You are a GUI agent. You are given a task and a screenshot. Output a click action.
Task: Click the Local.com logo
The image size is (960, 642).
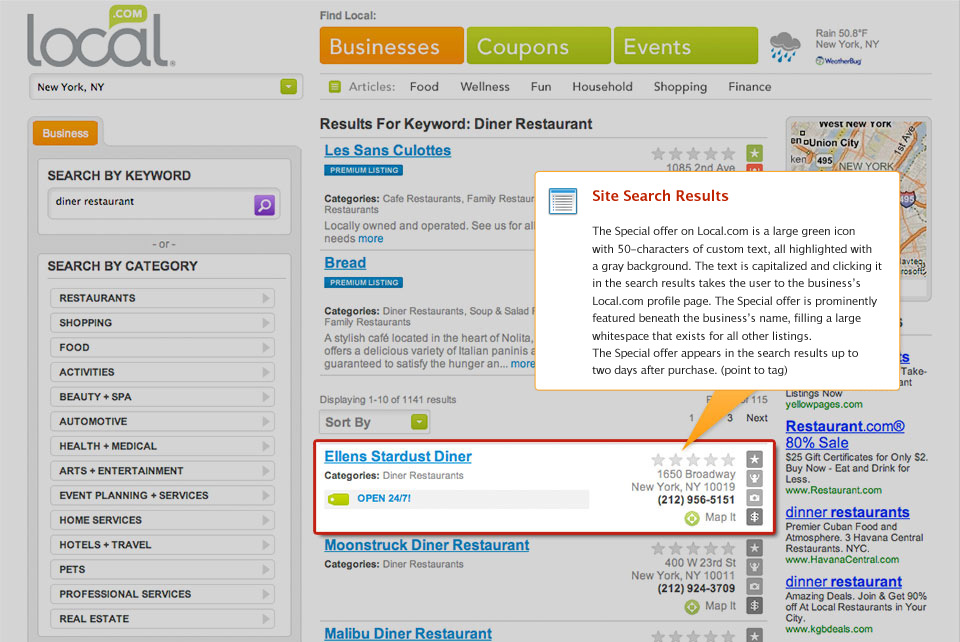tap(101, 38)
